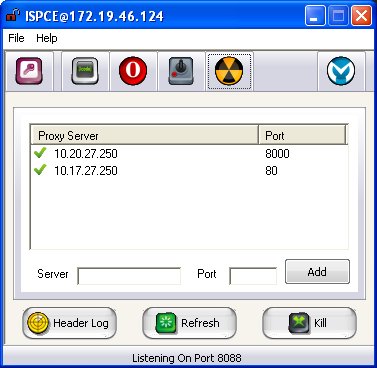
Task: Click port value 80
Action: [271, 171]
